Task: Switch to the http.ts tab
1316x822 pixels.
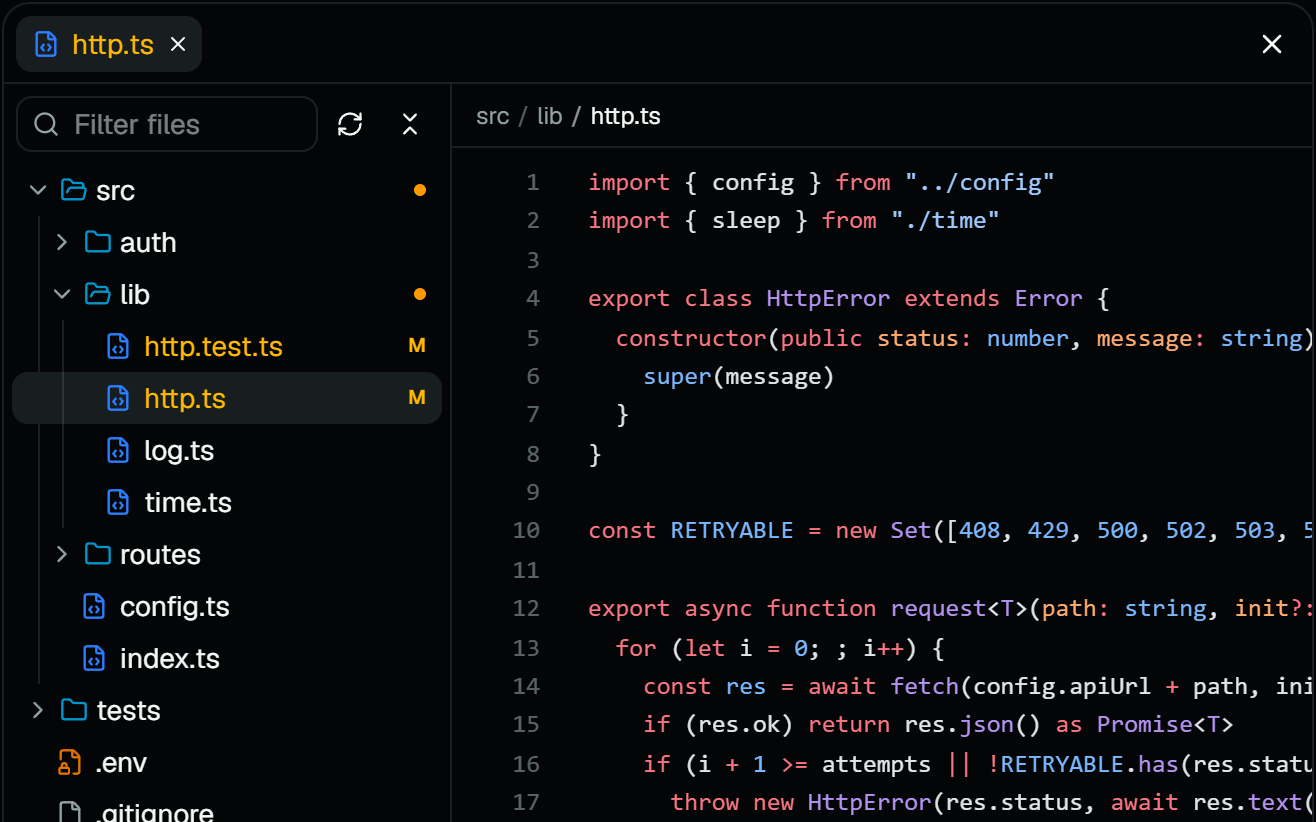Action: click(x=109, y=44)
